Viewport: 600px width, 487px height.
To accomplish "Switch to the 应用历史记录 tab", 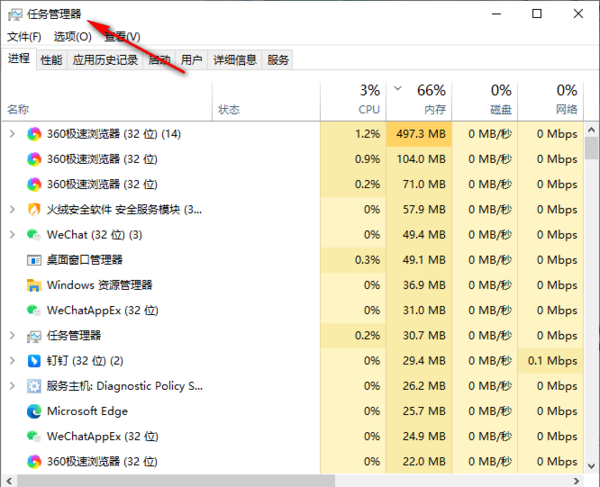I will point(105,60).
